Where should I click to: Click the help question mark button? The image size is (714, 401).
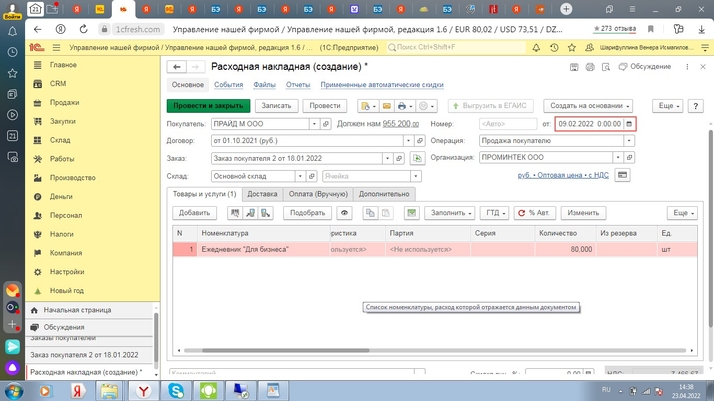tap(696, 106)
